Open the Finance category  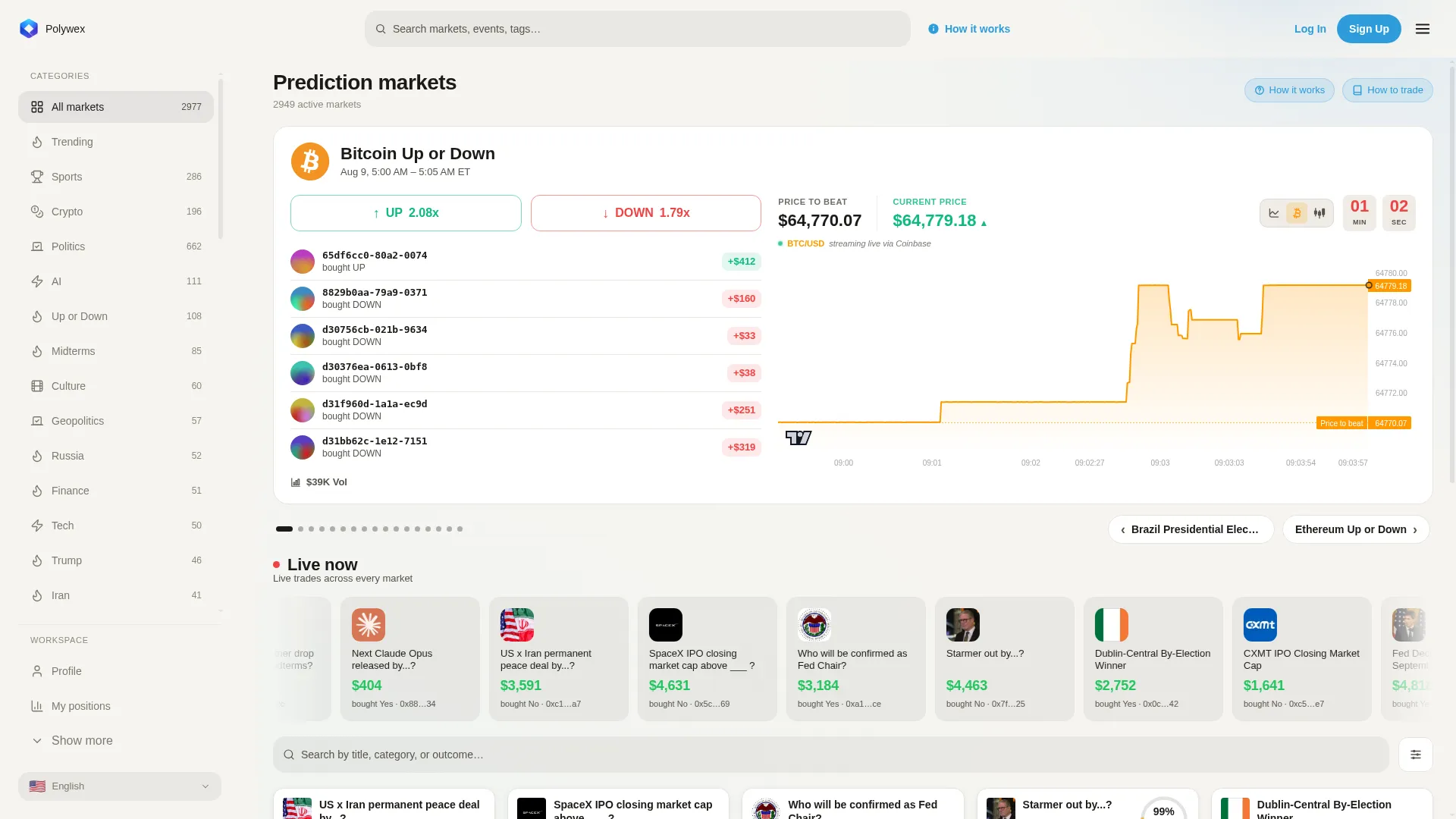116,491
